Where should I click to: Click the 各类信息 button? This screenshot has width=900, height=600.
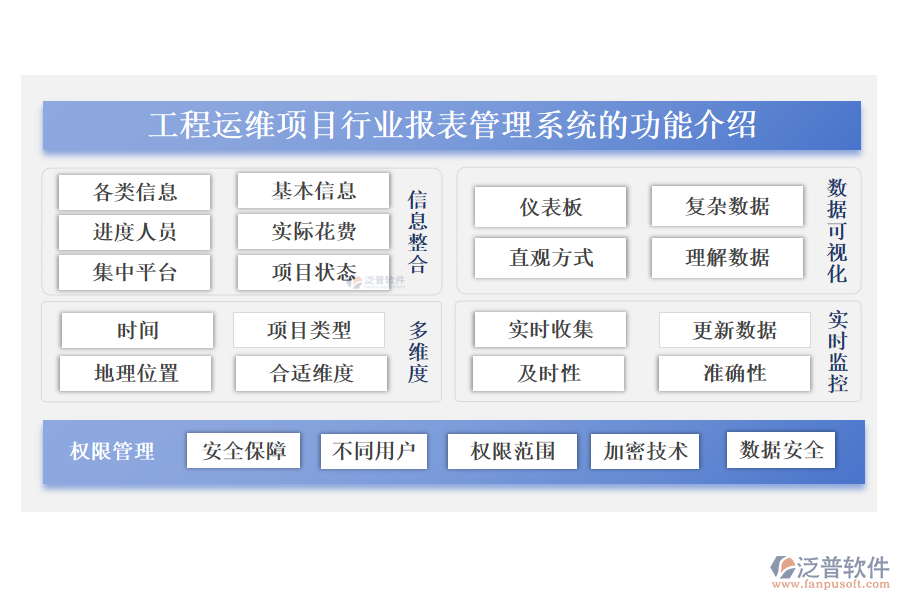tap(135, 192)
